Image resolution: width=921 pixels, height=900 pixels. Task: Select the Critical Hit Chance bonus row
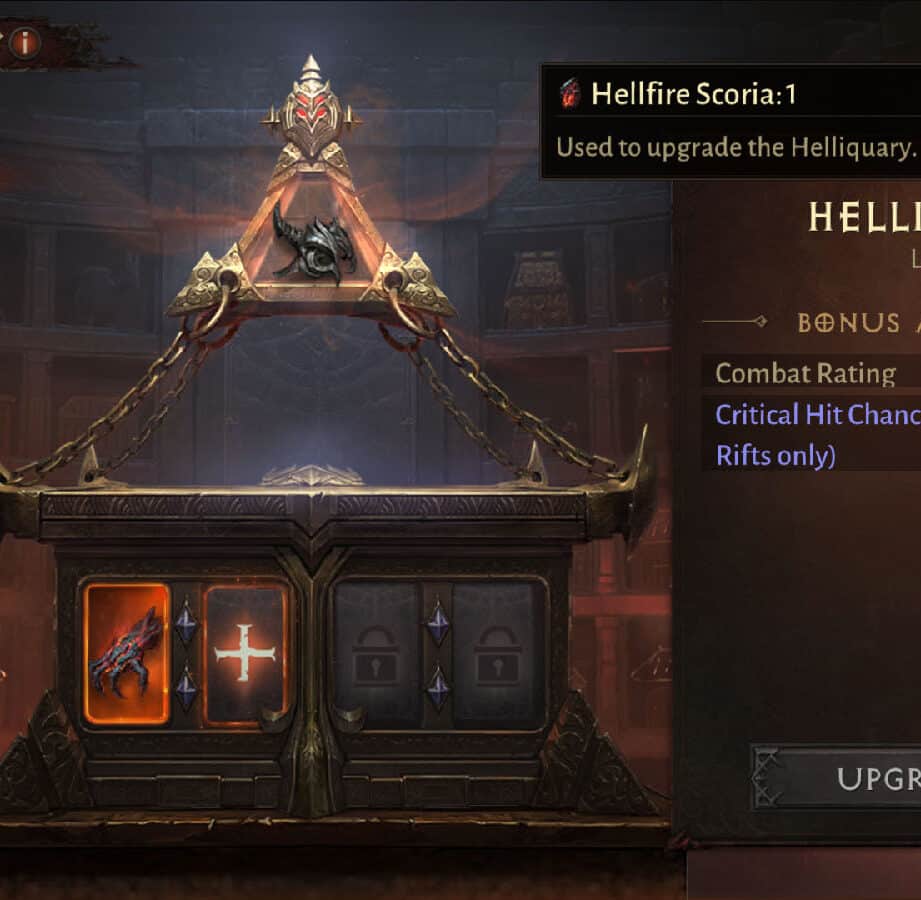coord(811,435)
